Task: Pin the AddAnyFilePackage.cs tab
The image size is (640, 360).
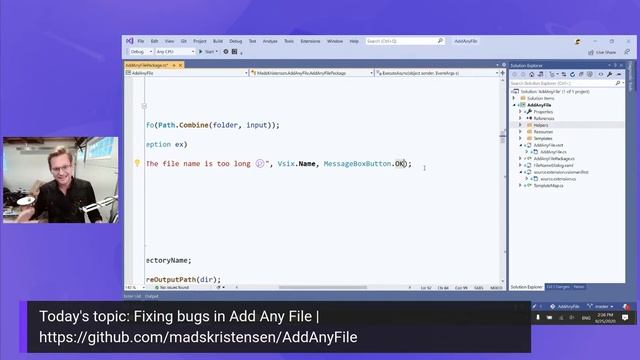Action: (174, 65)
